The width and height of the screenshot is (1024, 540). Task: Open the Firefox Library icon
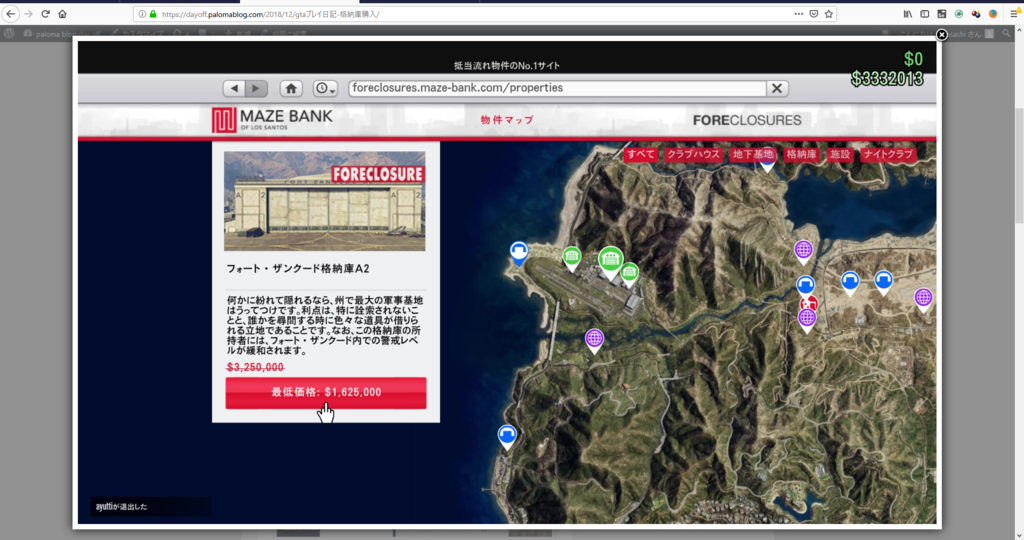(908, 14)
